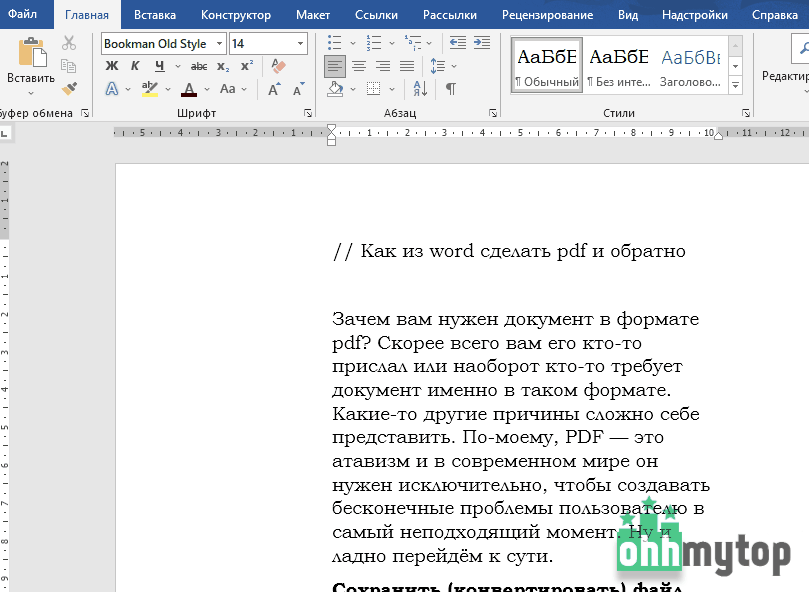Click the Borders icon

pyautogui.click(x=374, y=89)
